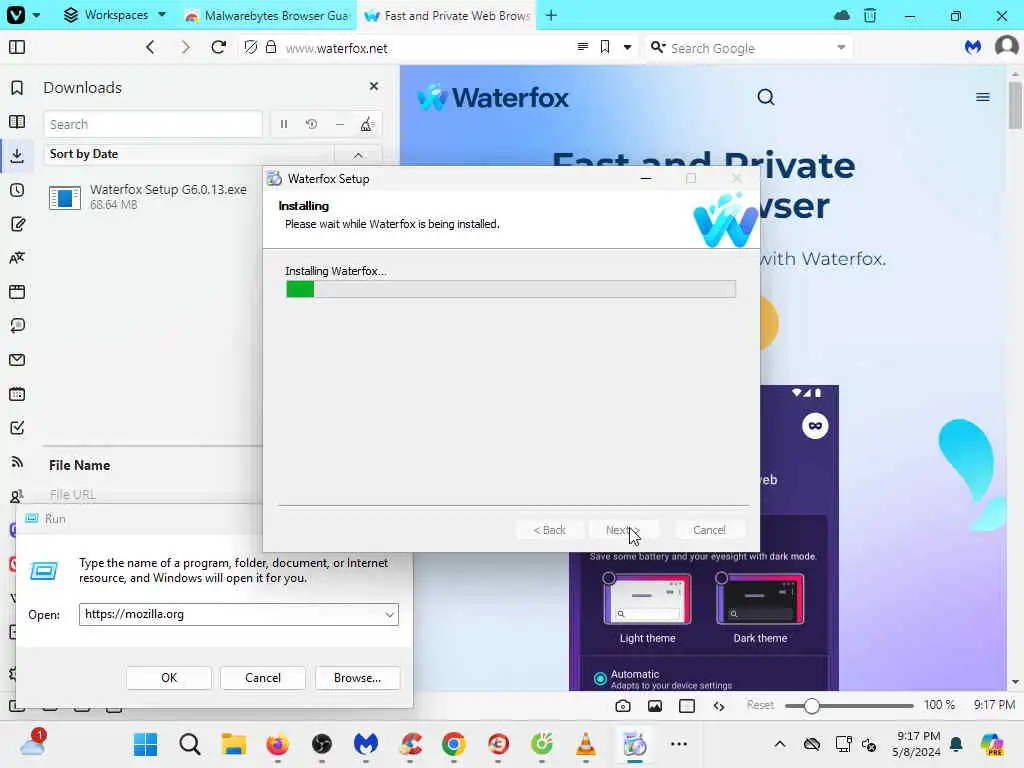Go back with the Back arrow
The width and height of the screenshot is (1024, 768).
(x=150, y=48)
